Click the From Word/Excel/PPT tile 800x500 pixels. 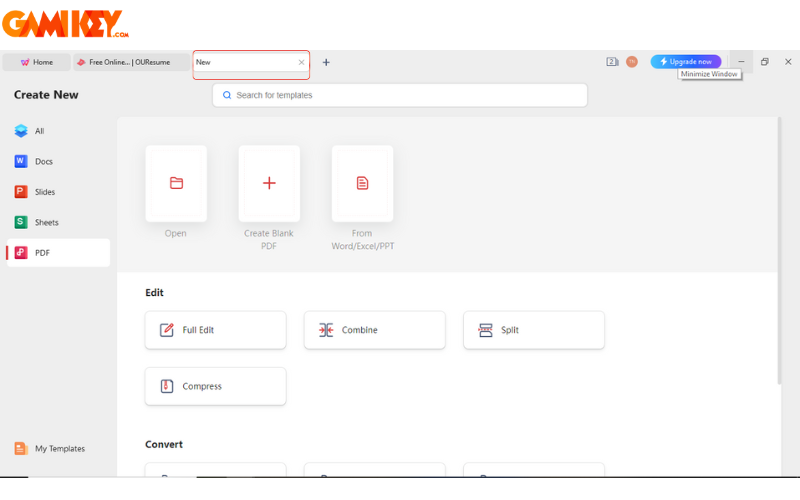pos(362,184)
